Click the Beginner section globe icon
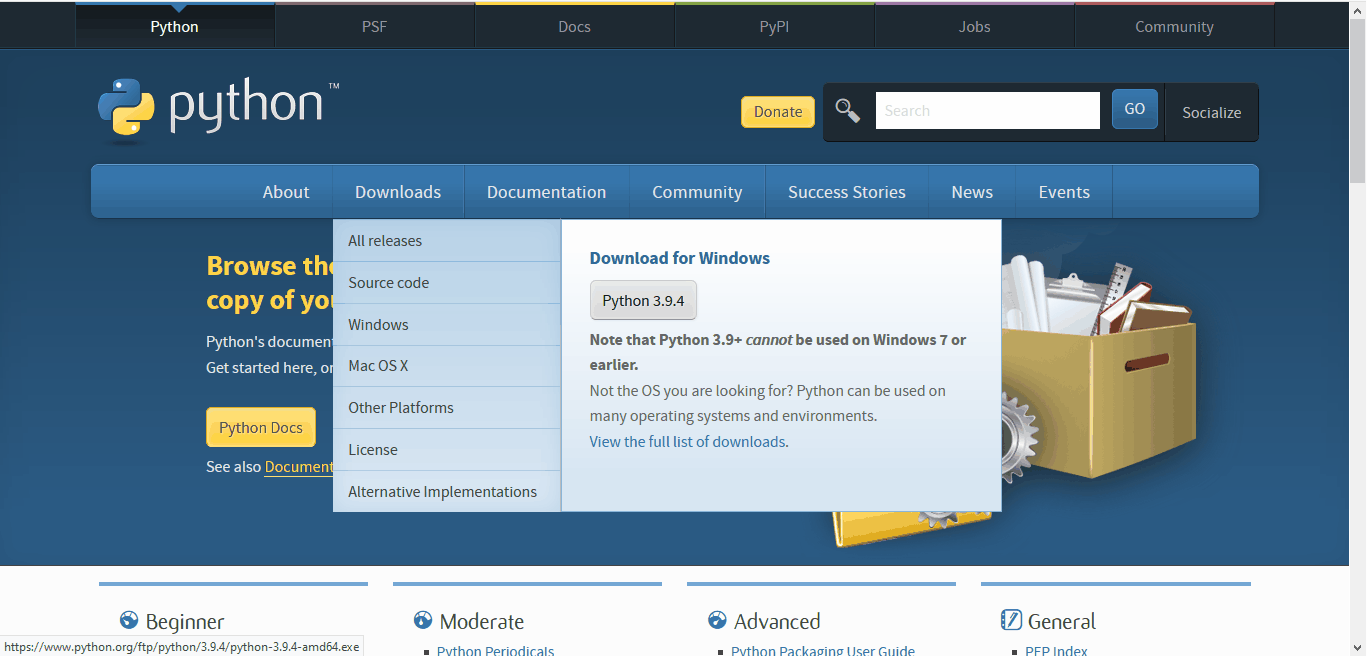Image resolution: width=1367 pixels, height=656 pixels. (128, 621)
